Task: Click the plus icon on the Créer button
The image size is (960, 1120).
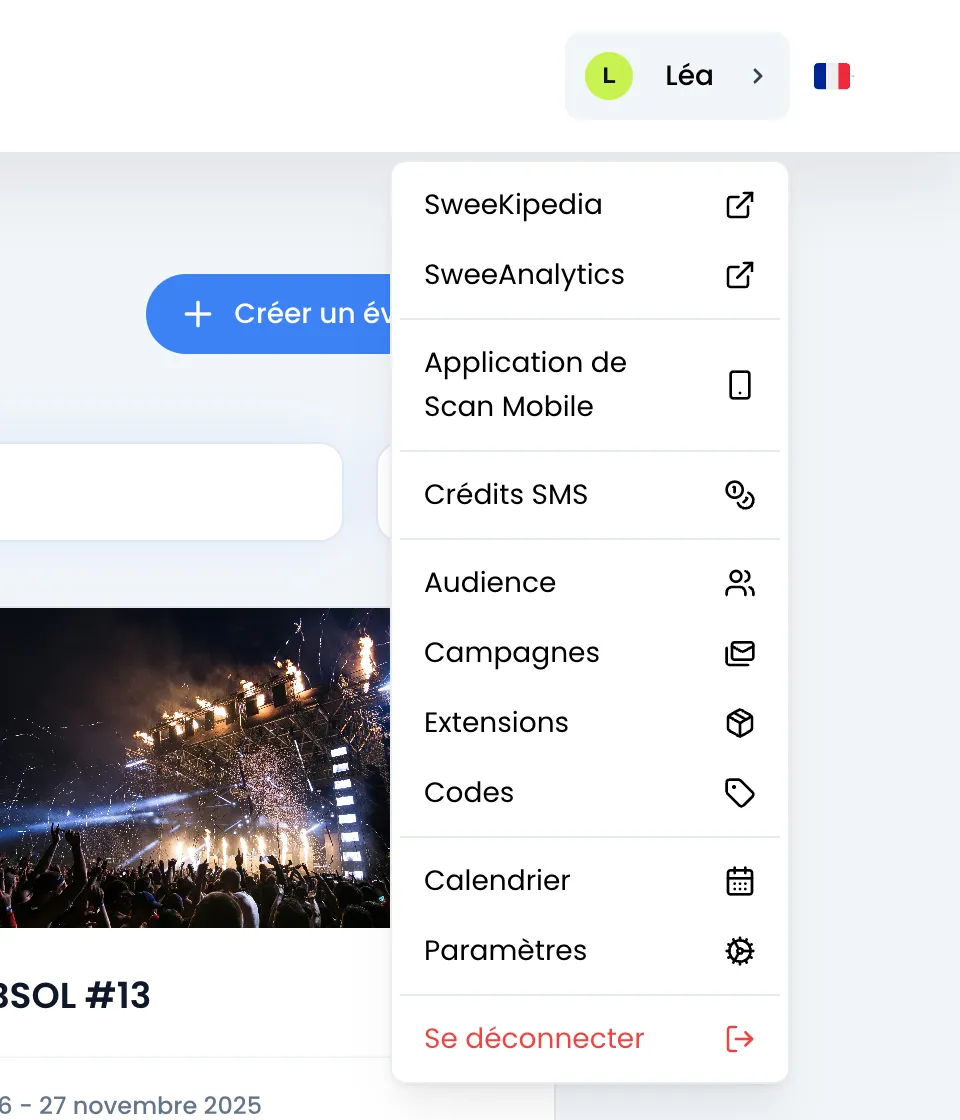Action: tap(198, 314)
